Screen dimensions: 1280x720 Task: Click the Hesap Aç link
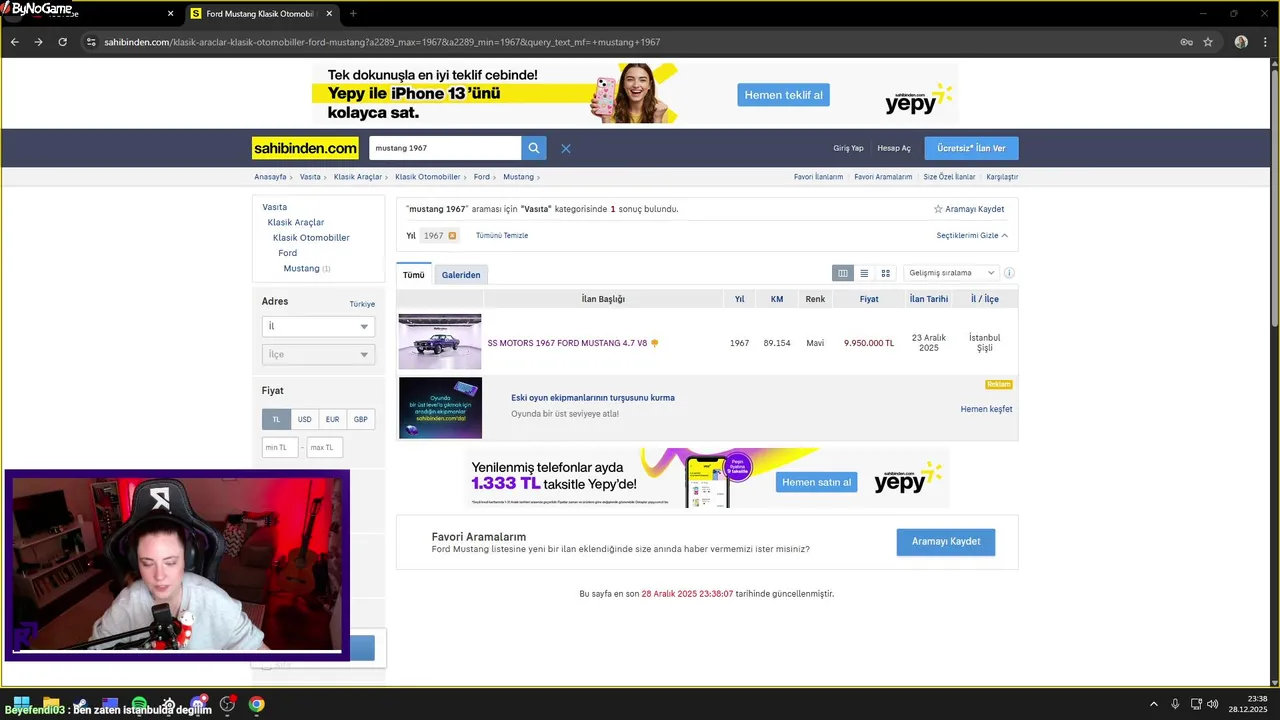pos(894,148)
